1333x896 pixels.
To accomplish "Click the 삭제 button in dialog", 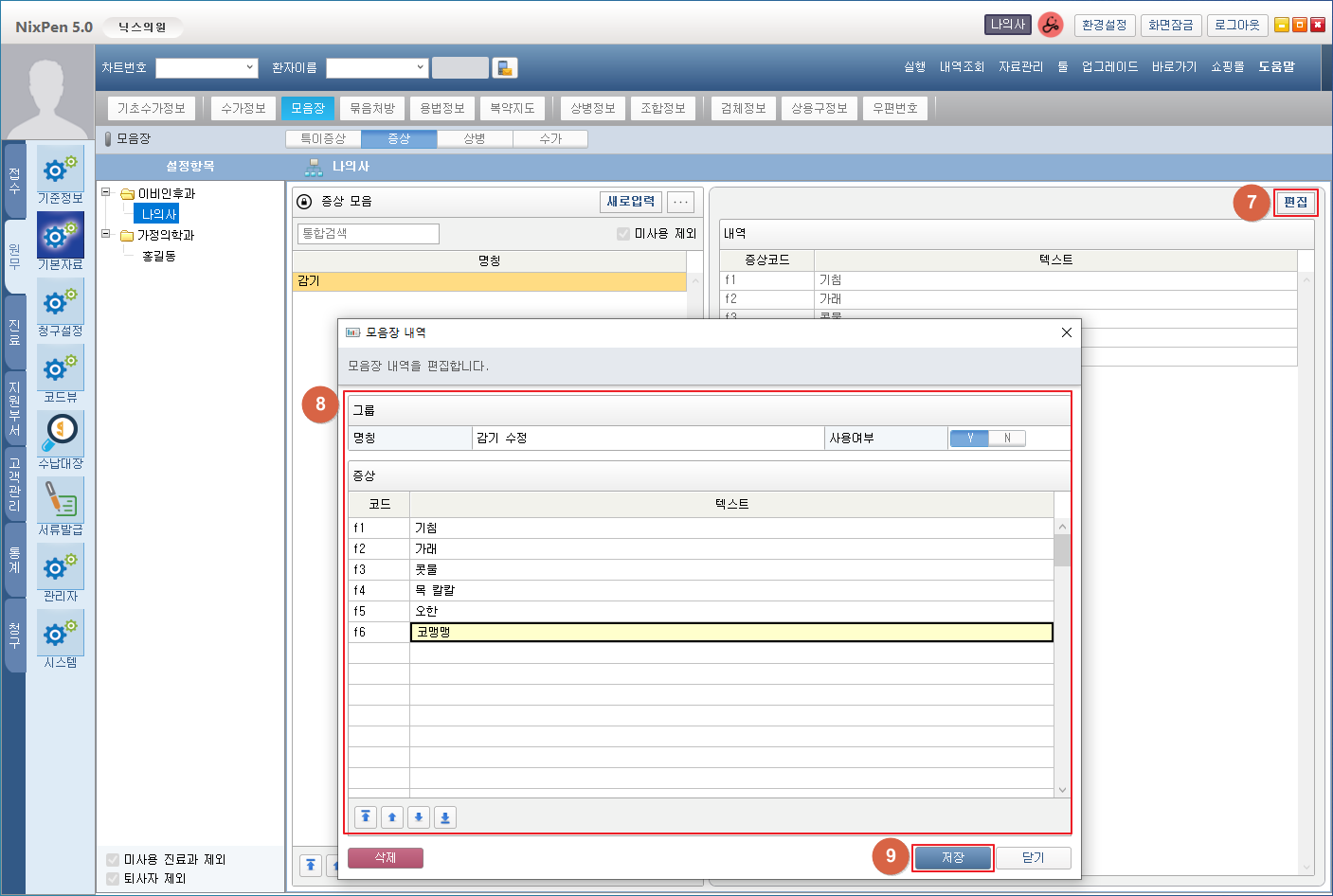I will pos(386,858).
